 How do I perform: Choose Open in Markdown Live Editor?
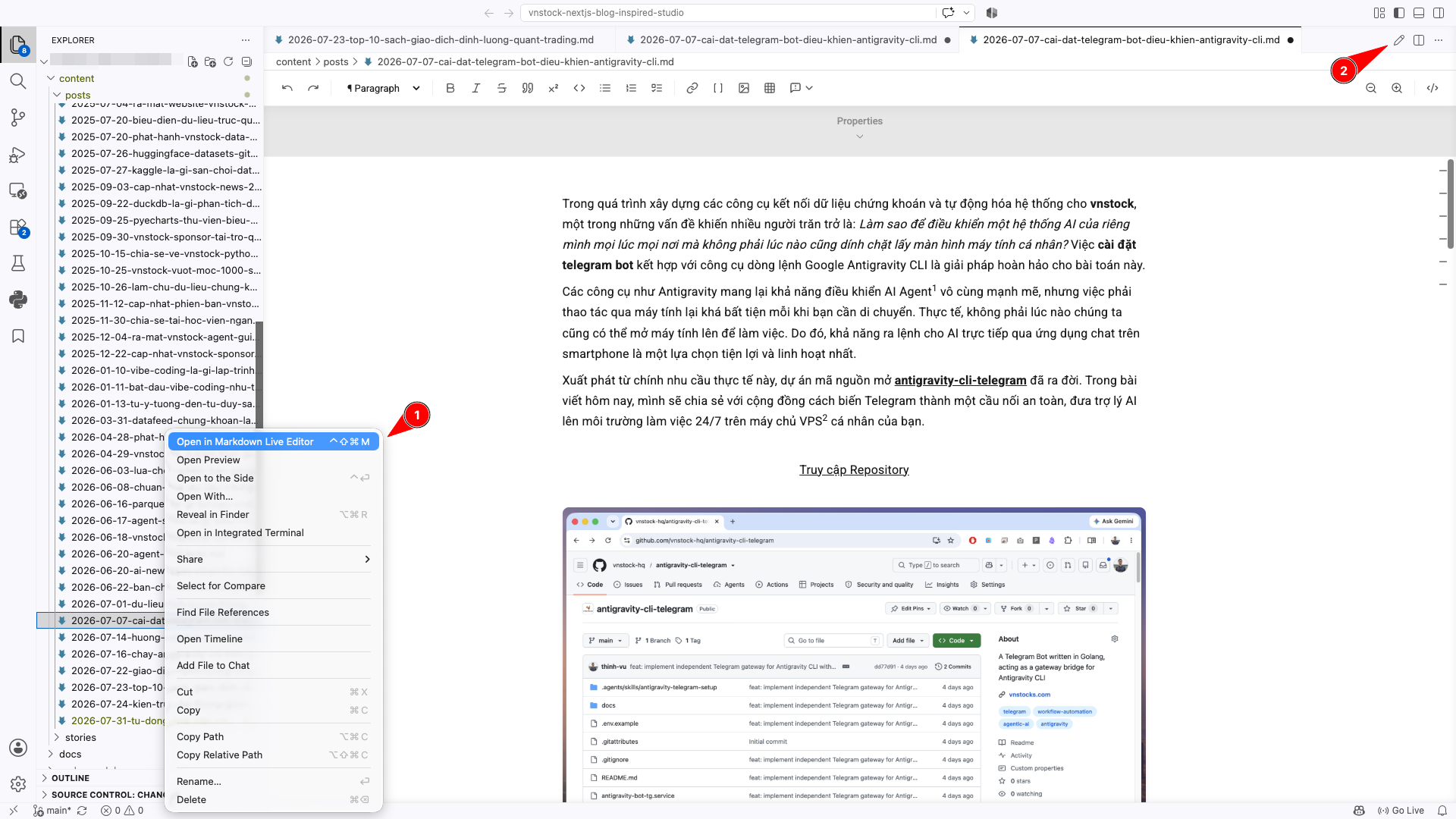tap(273, 441)
